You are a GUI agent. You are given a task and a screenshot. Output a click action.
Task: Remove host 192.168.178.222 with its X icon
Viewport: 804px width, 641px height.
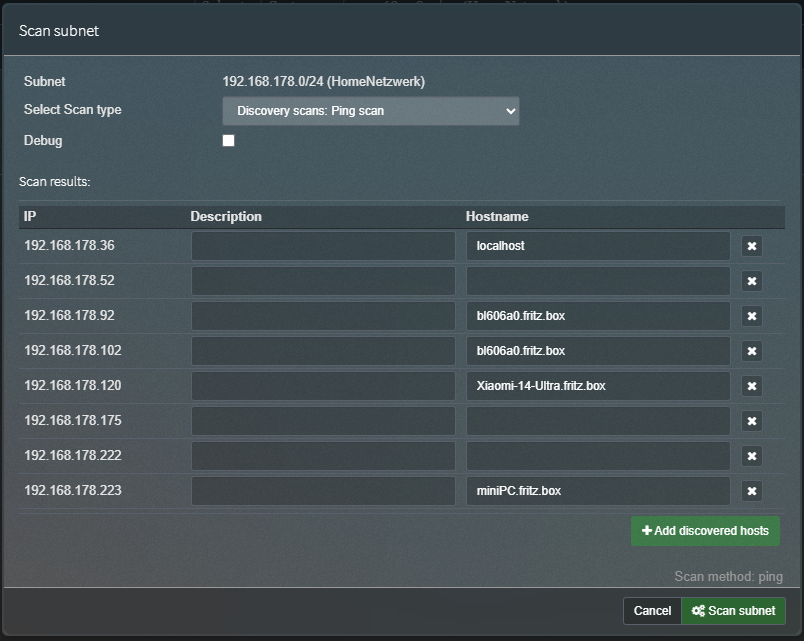[x=752, y=456]
